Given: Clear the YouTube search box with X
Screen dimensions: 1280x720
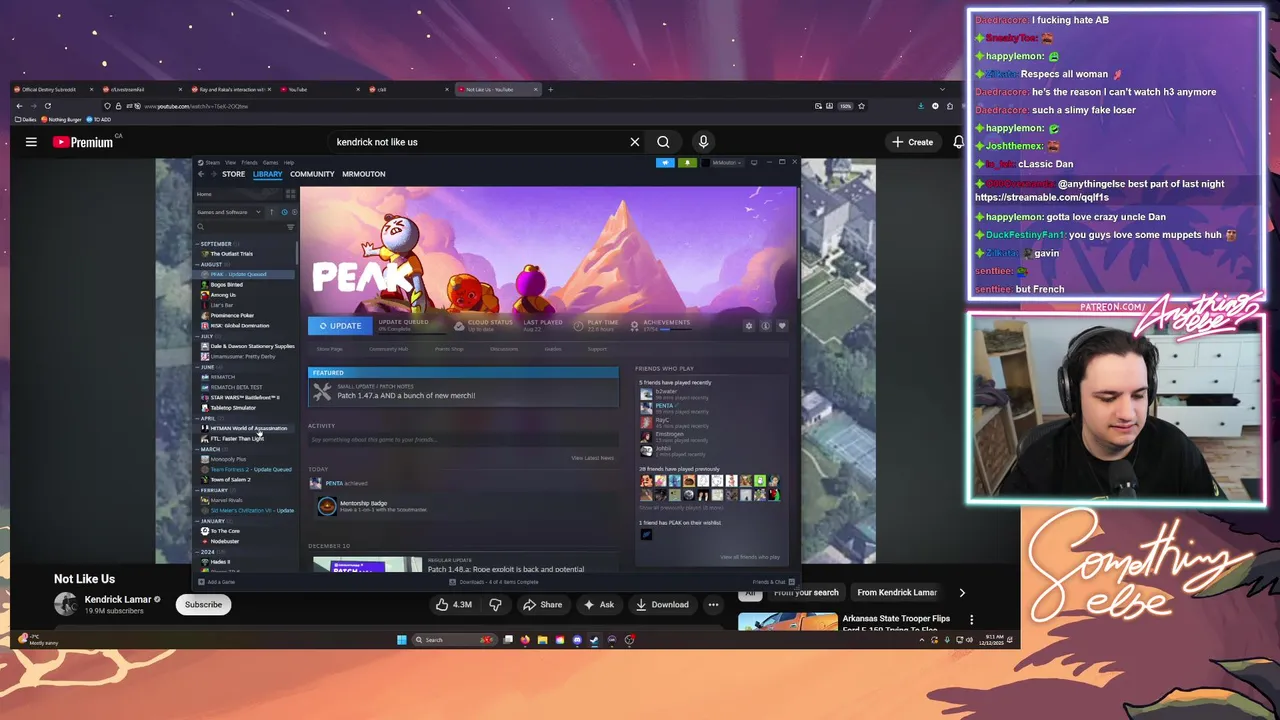Looking at the screenshot, I should pyautogui.click(x=634, y=142).
